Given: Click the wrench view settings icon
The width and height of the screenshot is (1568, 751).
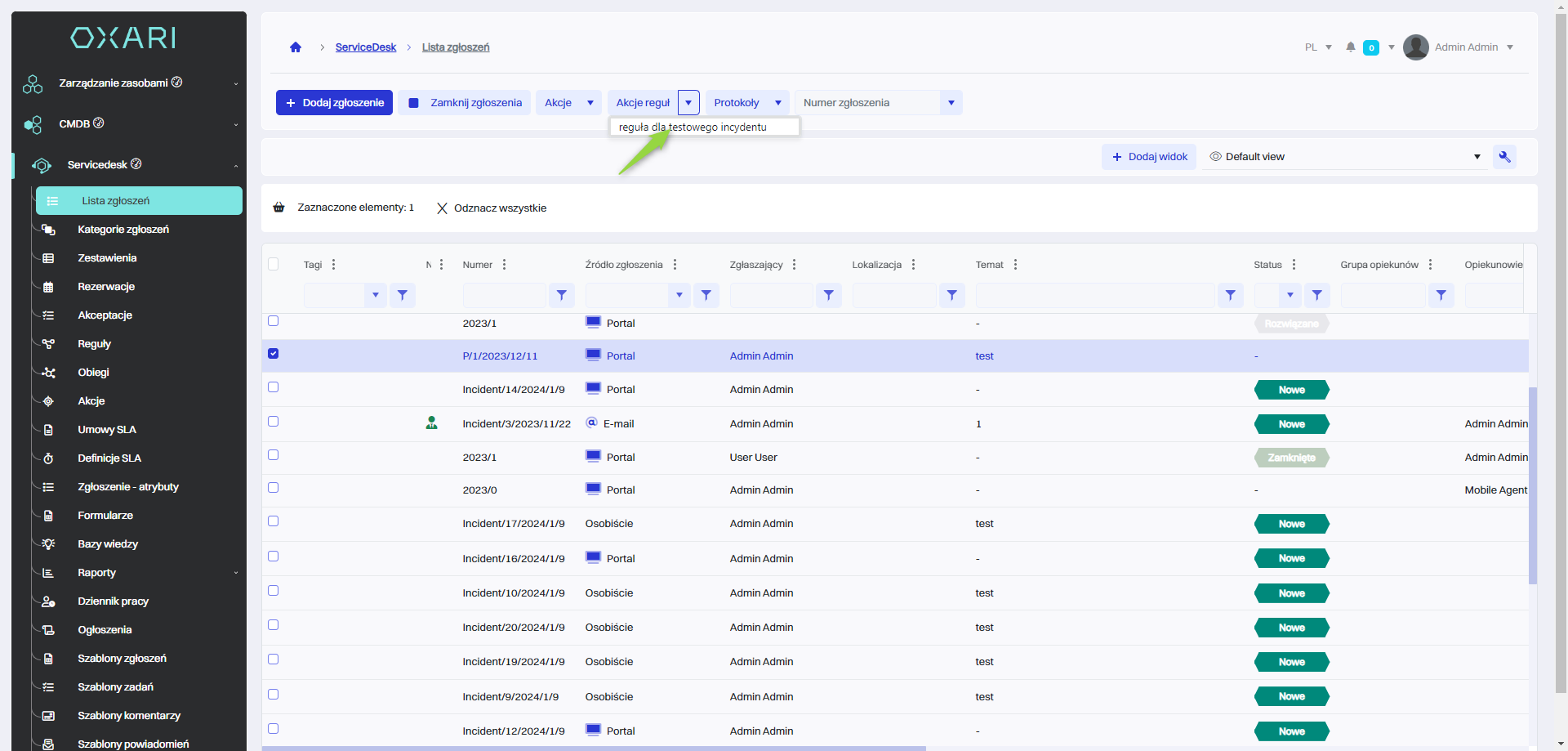Looking at the screenshot, I should (1504, 157).
